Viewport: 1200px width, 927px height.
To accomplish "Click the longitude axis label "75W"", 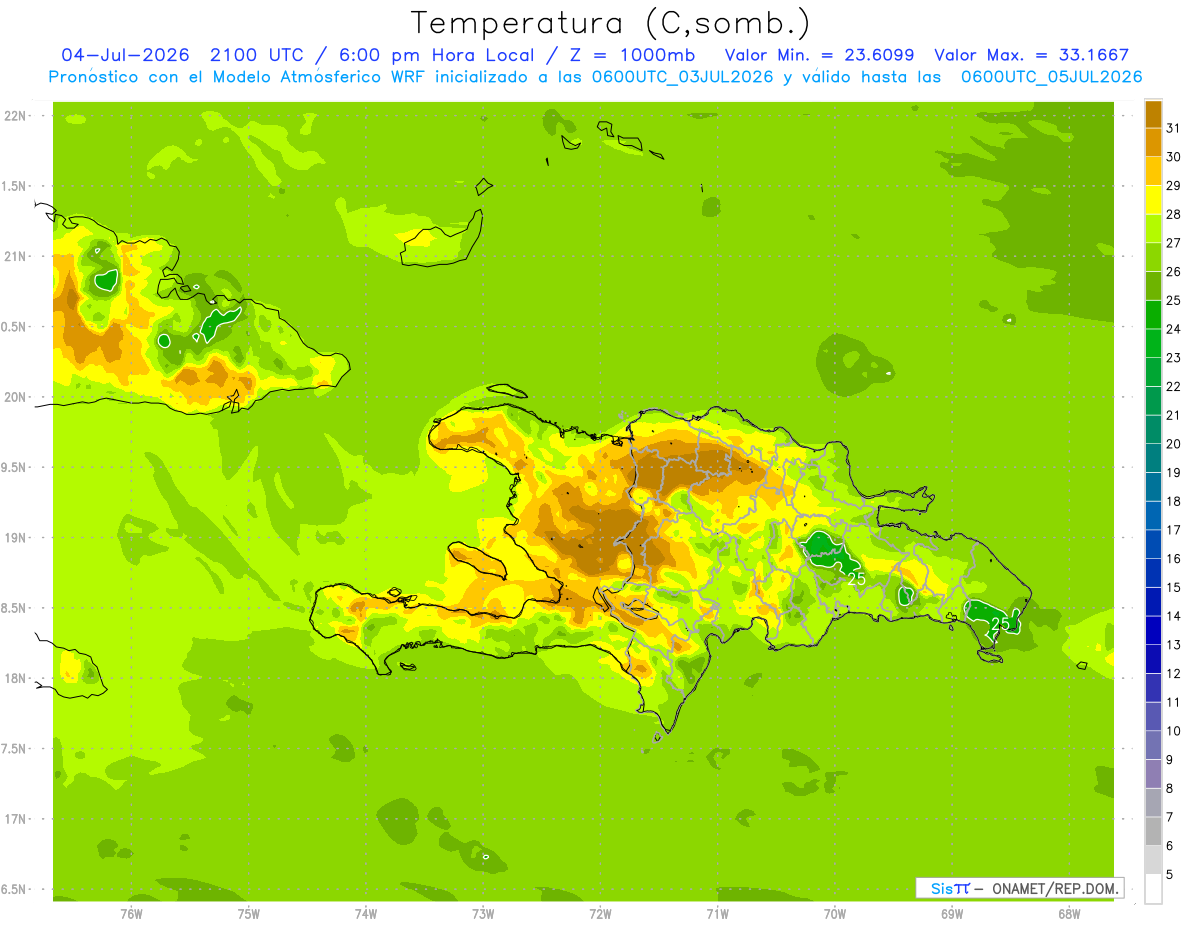I will tap(249, 914).
